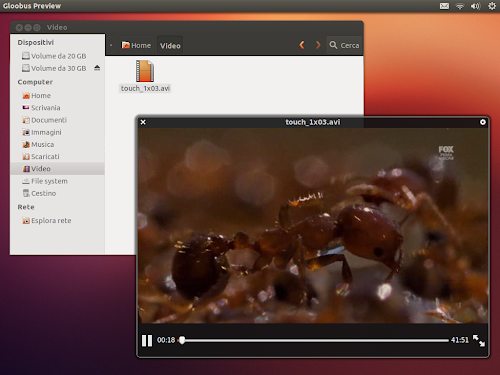Close the touch_1x03.avi preview window
500x375 pixels.
[x=143, y=122]
